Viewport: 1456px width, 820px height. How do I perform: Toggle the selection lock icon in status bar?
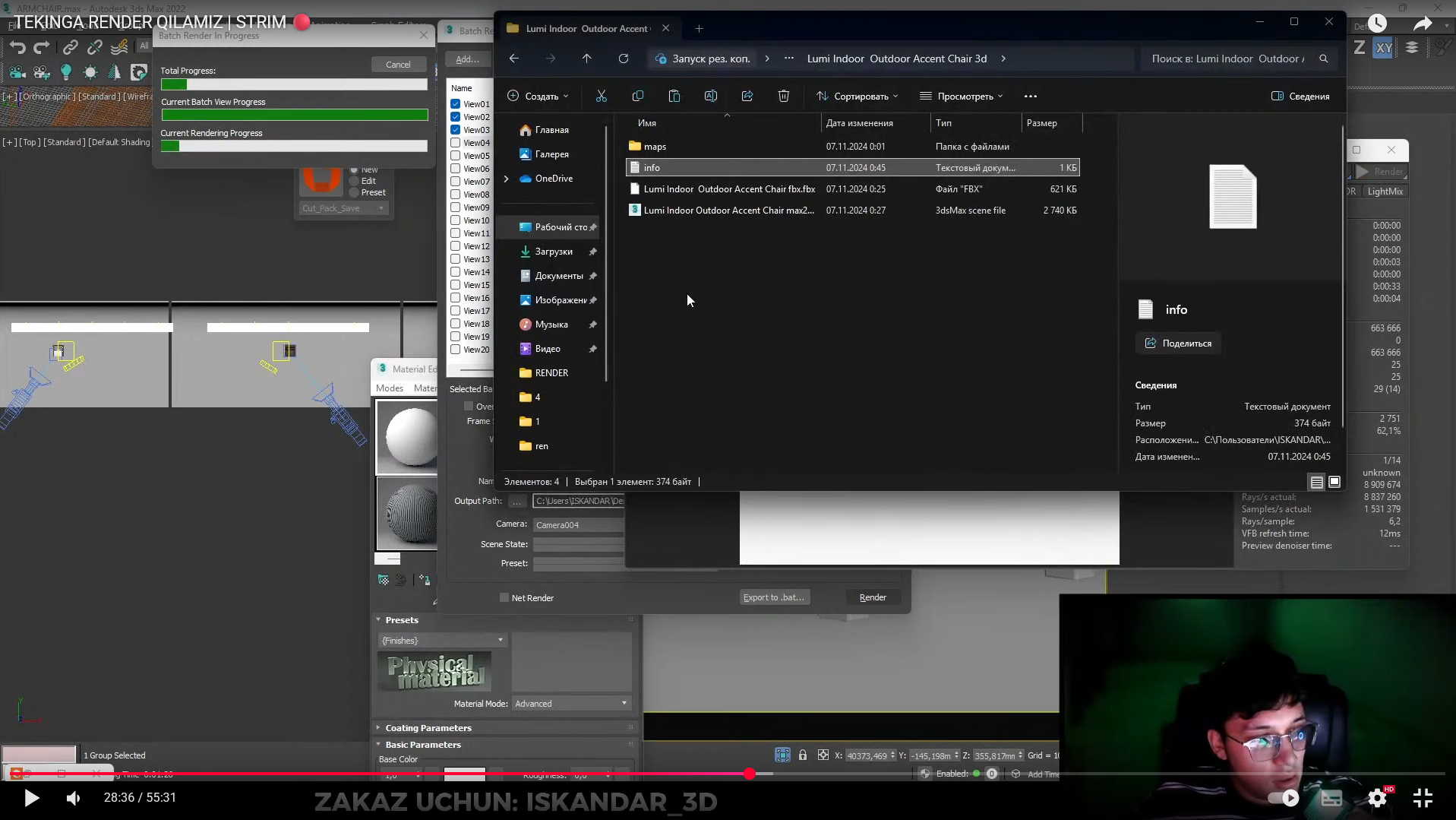click(803, 755)
